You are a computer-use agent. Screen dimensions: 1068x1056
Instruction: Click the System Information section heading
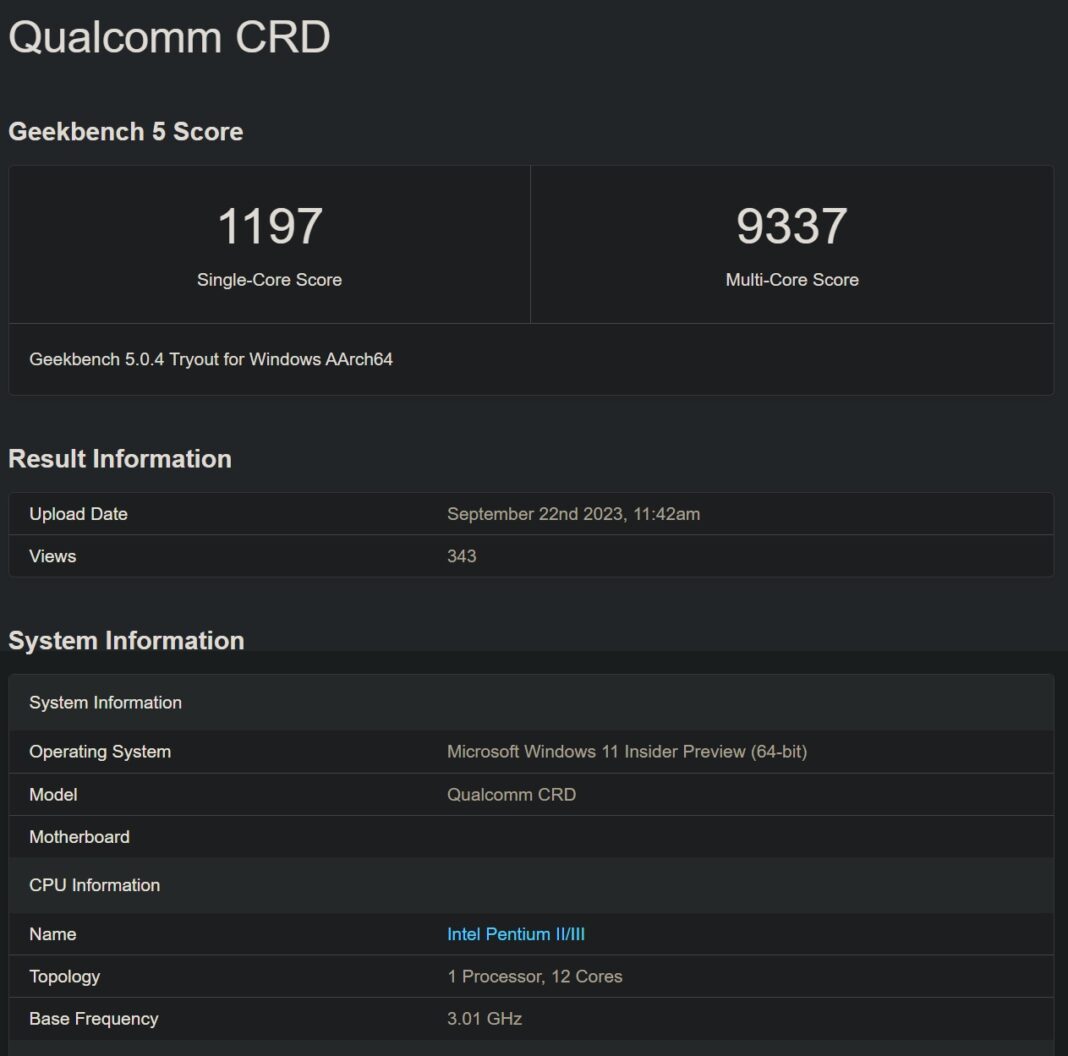[x=126, y=640]
